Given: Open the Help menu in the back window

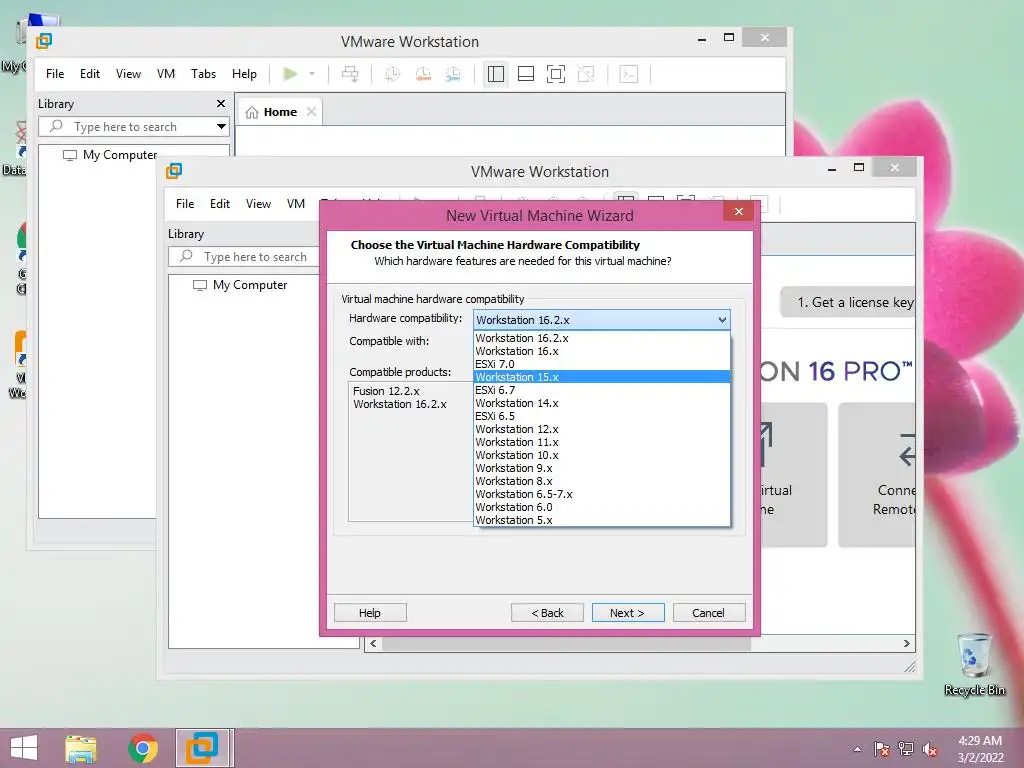Looking at the screenshot, I should coord(244,74).
